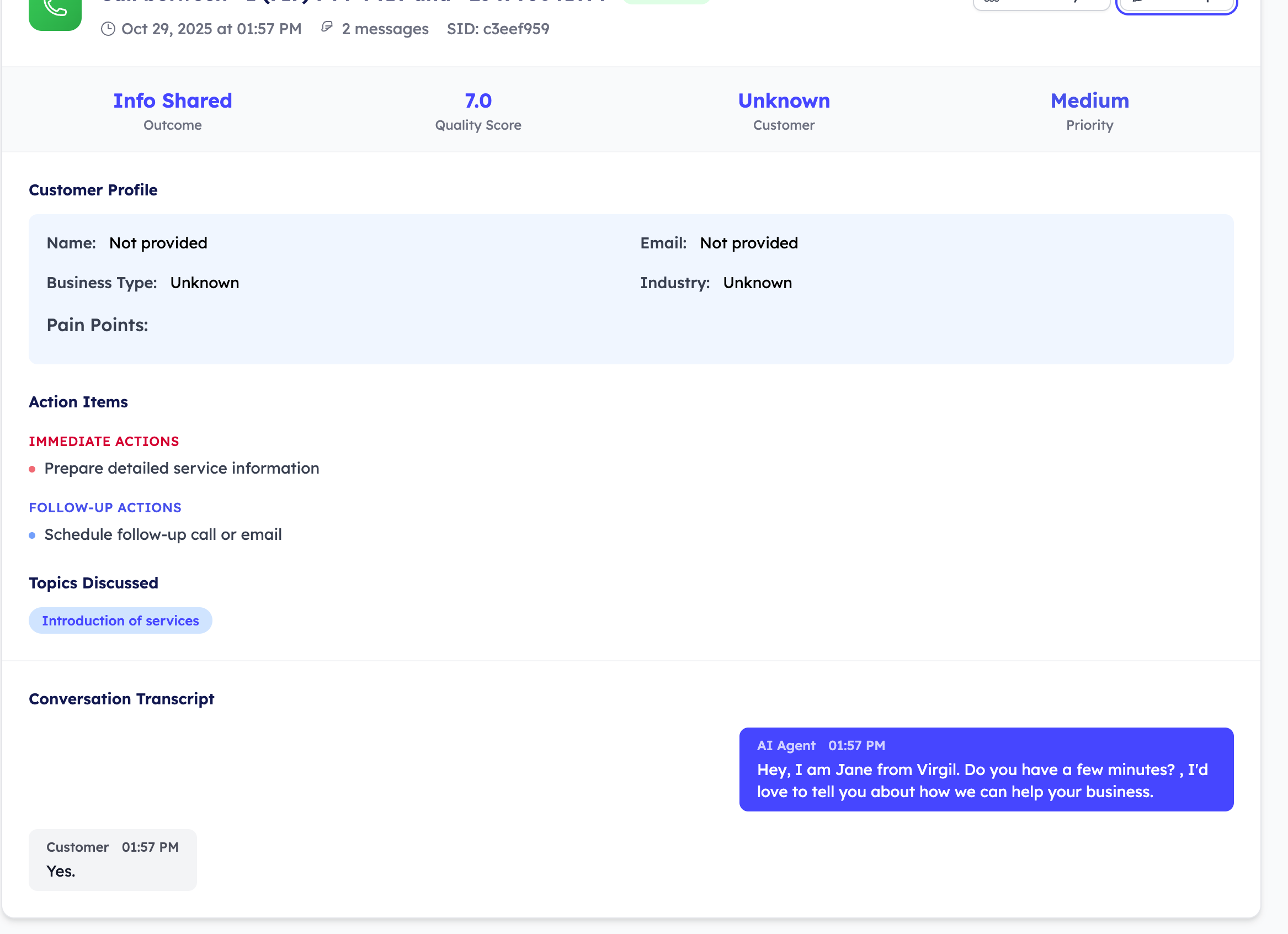This screenshot has width=1288, height=934.
Task: Open the ellipsis options menu at top right
Action: point(1041,3)
